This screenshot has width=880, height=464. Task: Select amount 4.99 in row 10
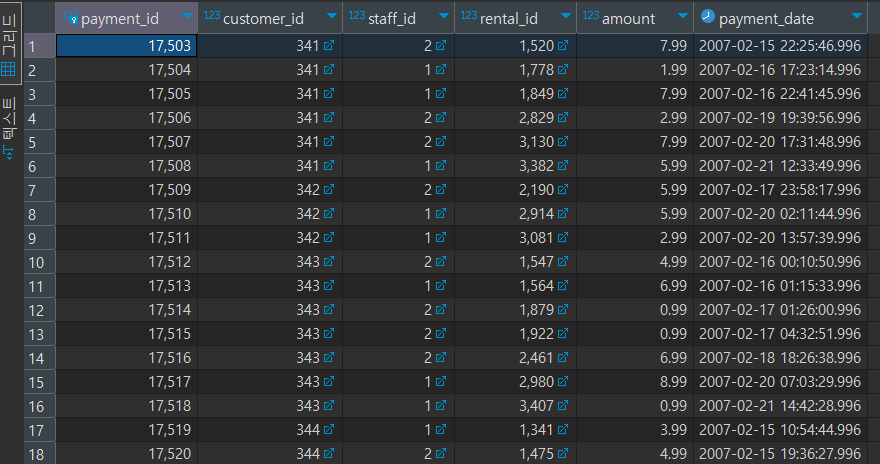pyautogui.click(x=635, y=262)
